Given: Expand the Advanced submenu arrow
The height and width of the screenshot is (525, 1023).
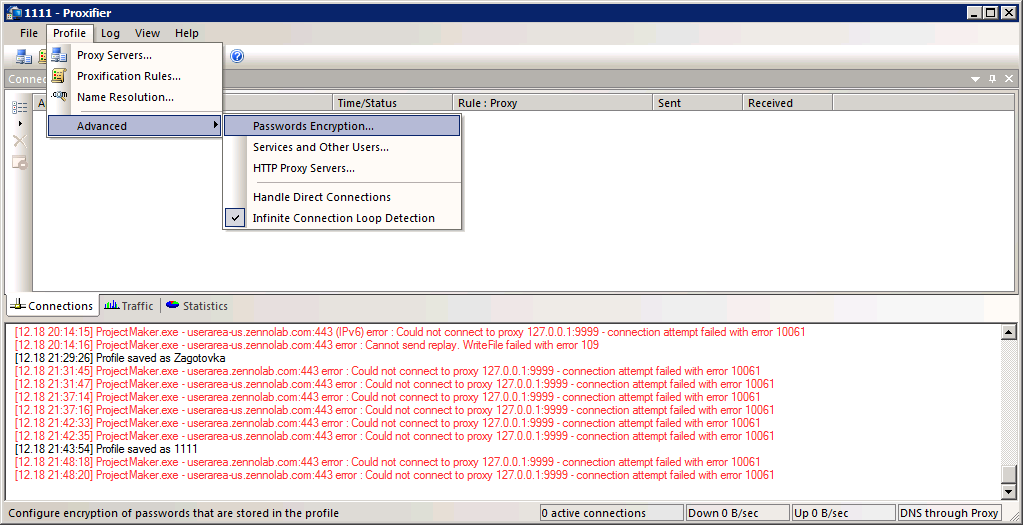Looking at the screenshot, I should point(216,125).
